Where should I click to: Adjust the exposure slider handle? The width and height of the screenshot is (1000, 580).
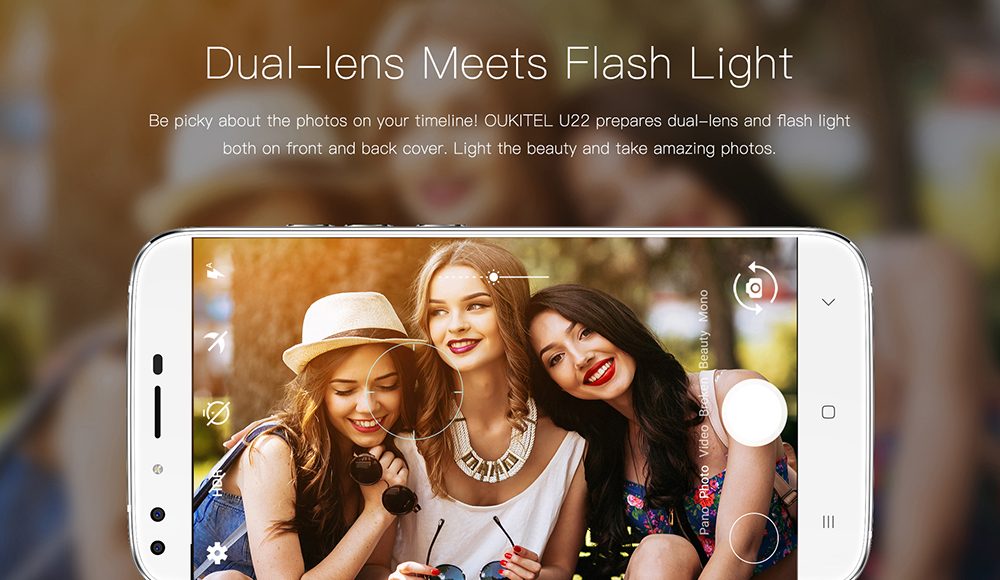click(x=493, y=277)
